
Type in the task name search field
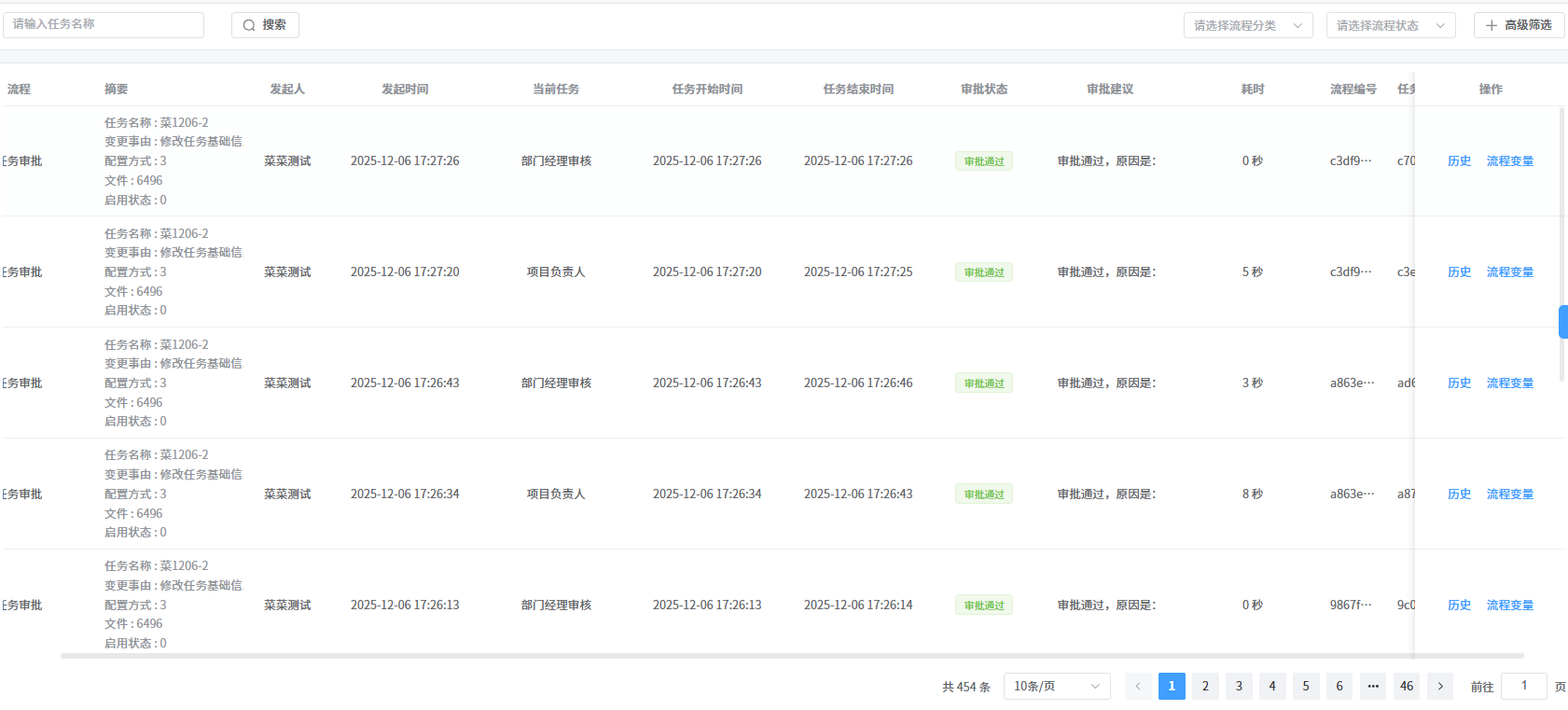click(x=104, y=24)
